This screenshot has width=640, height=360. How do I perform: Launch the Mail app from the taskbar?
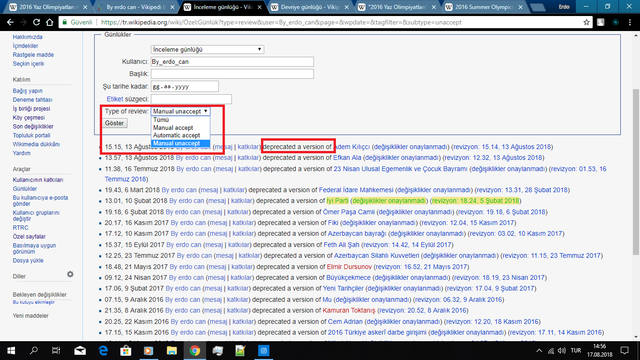[x=80, y=351]
